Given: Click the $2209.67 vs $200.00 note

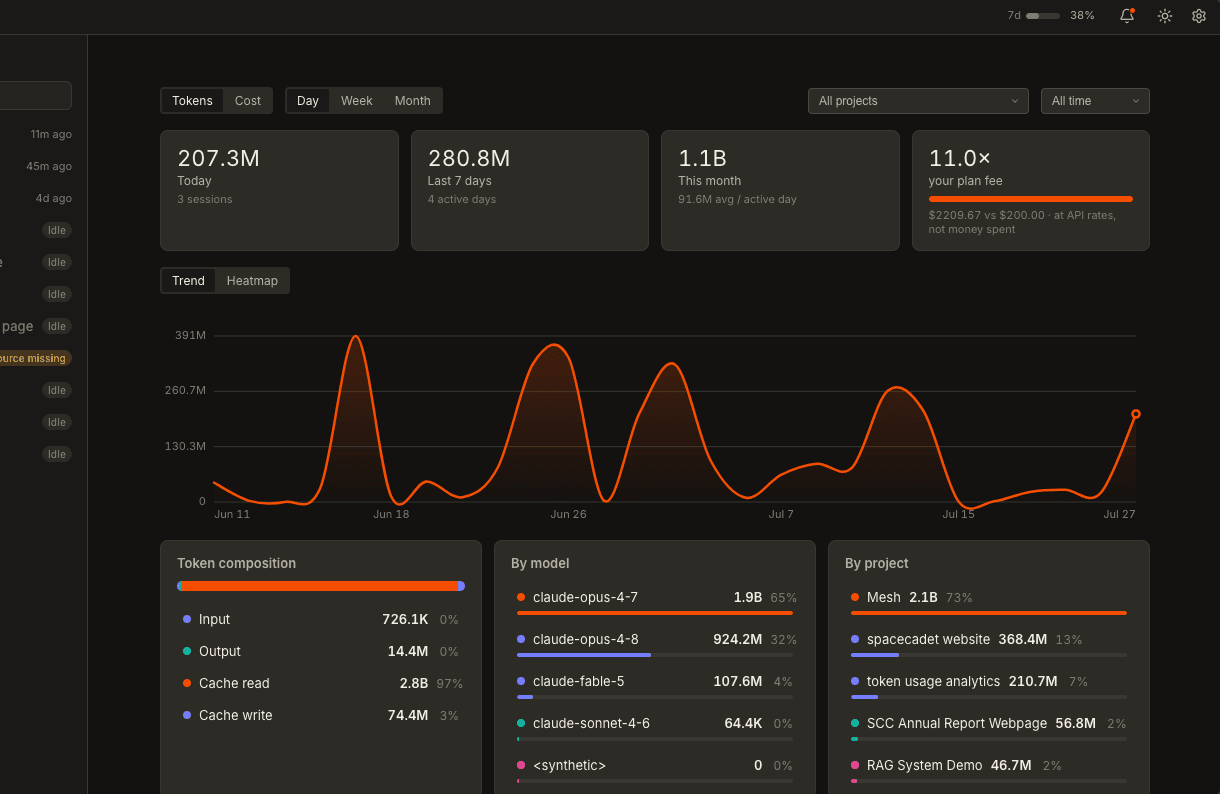Looking at the screenshot, I should [x=1022, y=222].
